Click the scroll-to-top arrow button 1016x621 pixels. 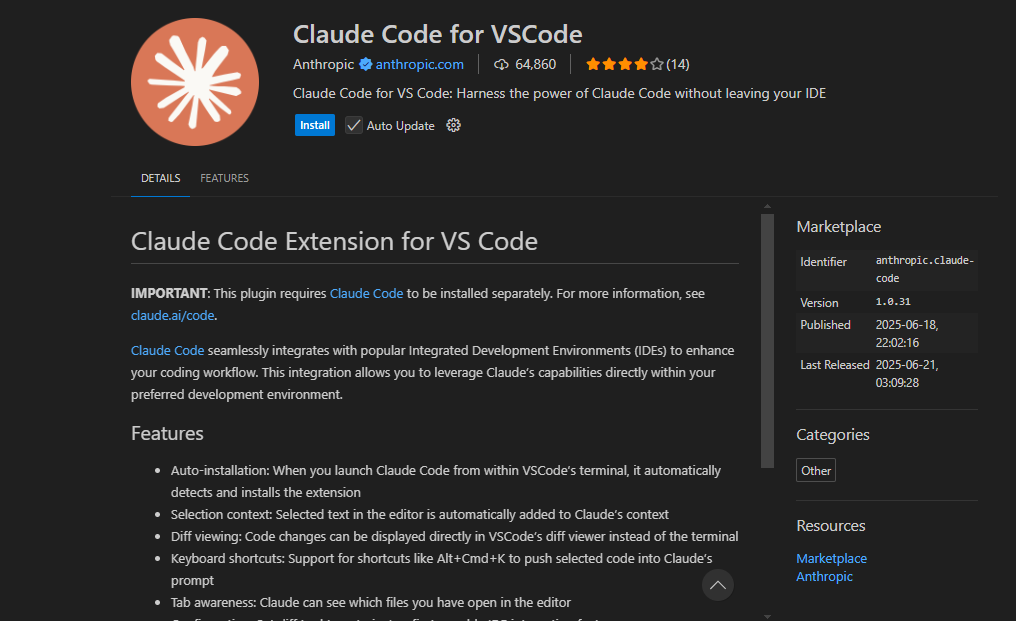pyautogui.click(x=717, y=585)
